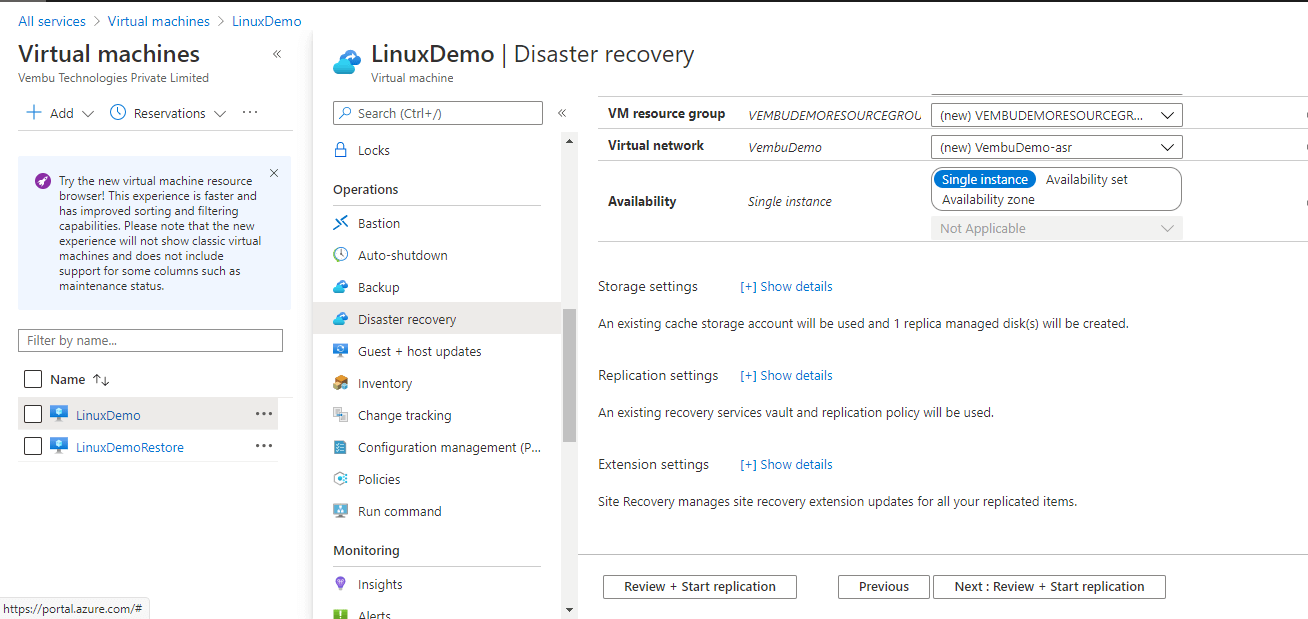Click the Guest + host updates icon

(x=340, y=351)
